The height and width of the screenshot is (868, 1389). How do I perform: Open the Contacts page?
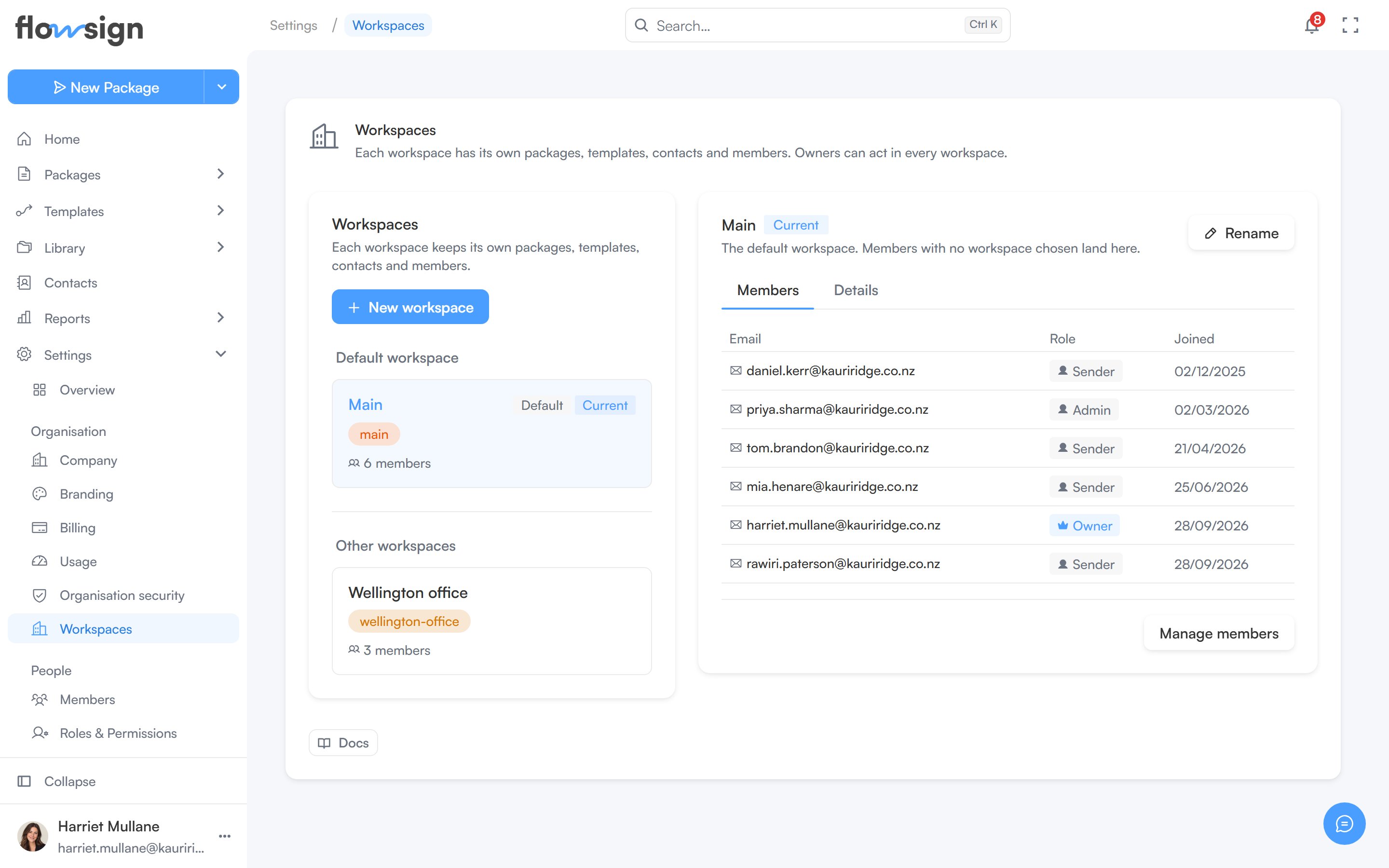[x=123, y=283]
